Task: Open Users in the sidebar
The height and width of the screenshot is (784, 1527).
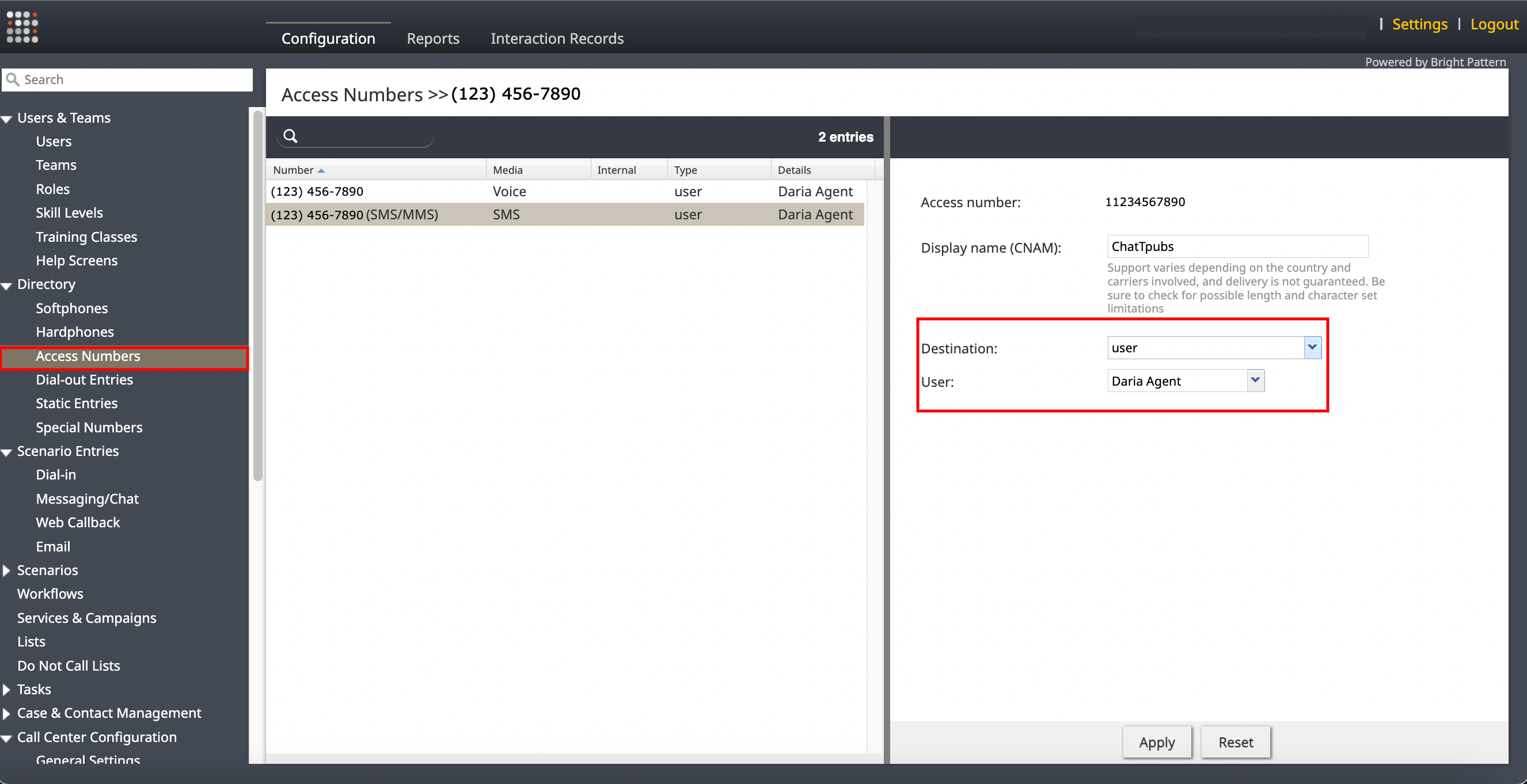Action: pos(54,141)
